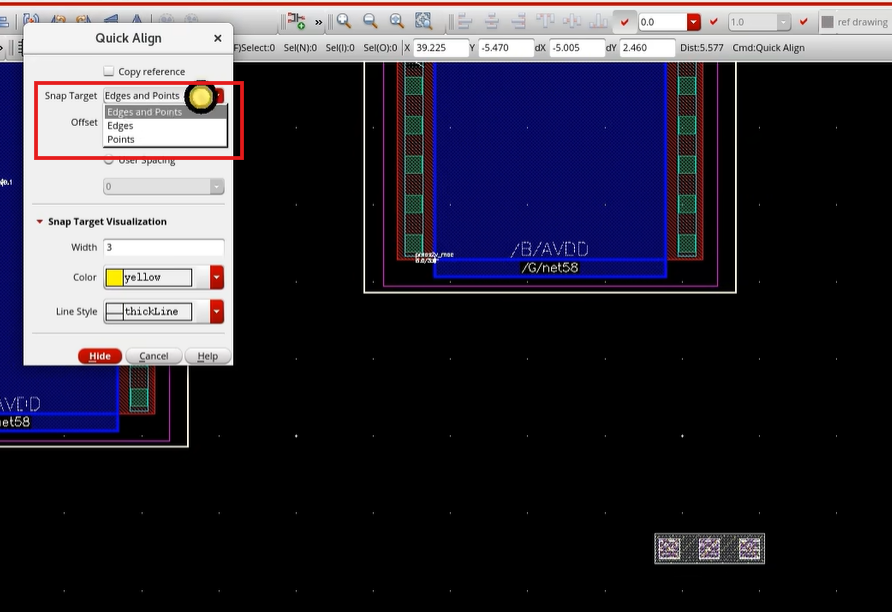The image size is (892, 612).
Task: Click Cmd:Quick Align status text
Action: (768, 48)
